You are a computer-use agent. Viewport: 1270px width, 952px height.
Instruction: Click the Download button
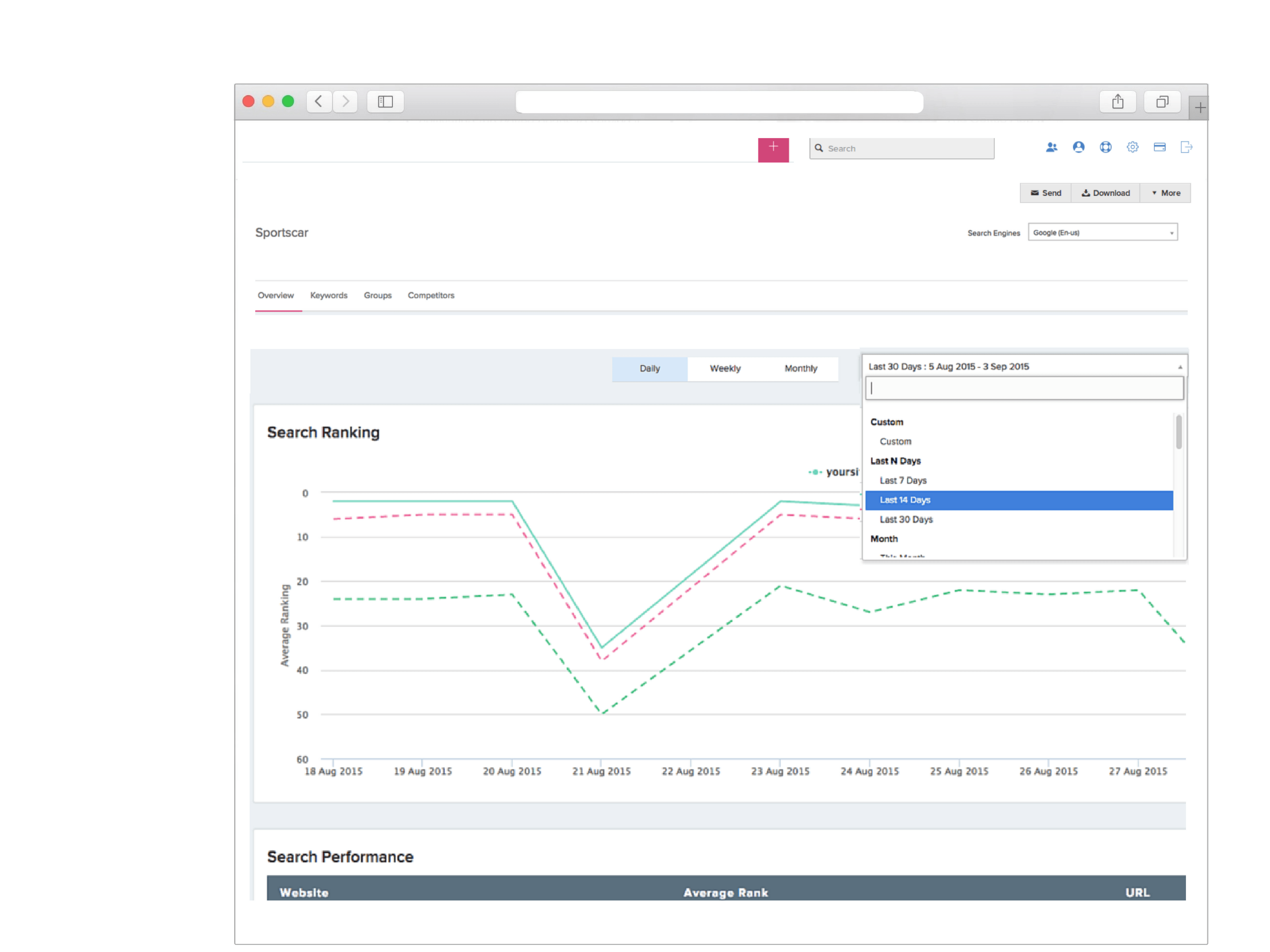tap(1105, 193)
